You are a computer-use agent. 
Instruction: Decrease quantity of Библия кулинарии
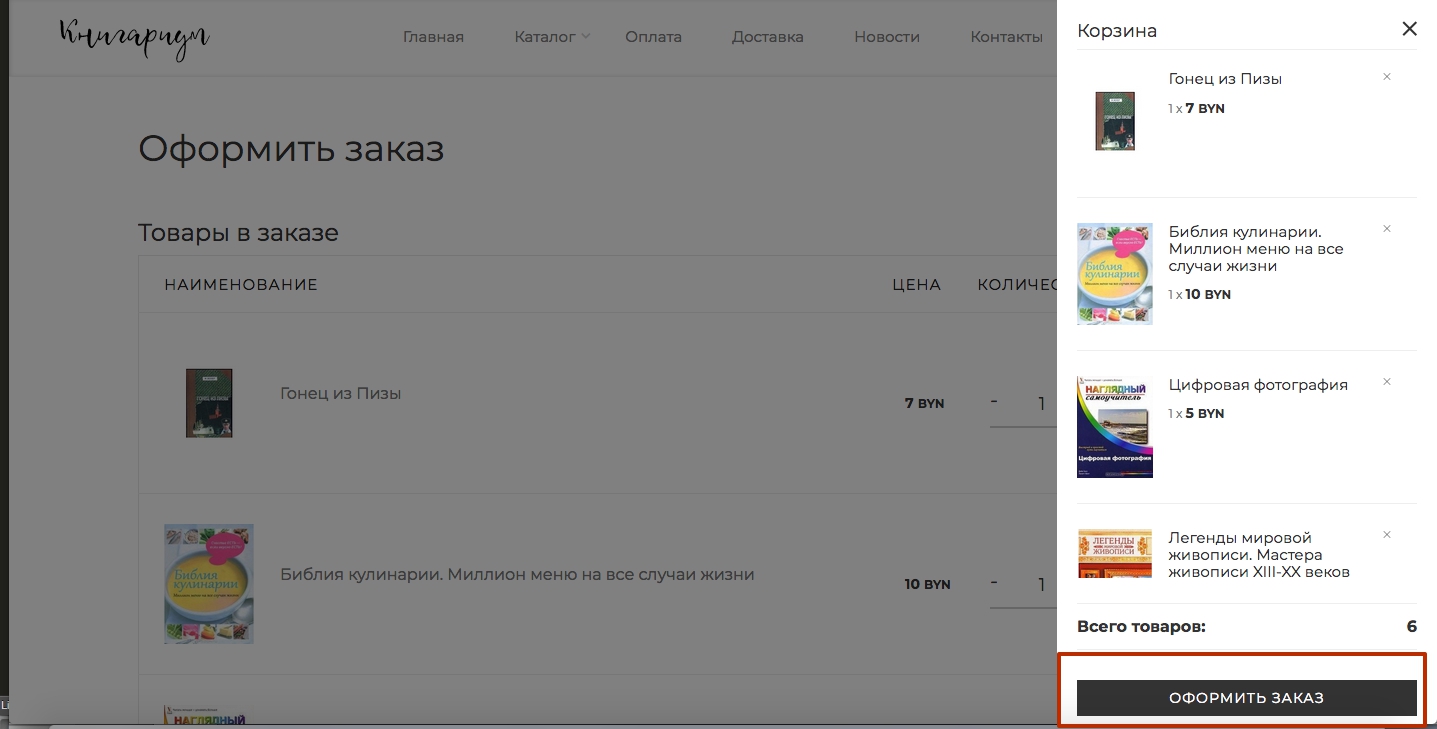pyautogui.click(x=994, y=582)
